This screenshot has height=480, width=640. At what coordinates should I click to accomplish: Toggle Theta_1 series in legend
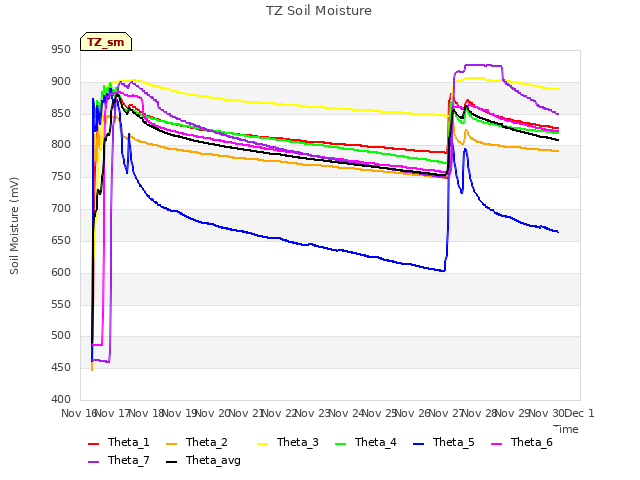[x=119, y=442]
